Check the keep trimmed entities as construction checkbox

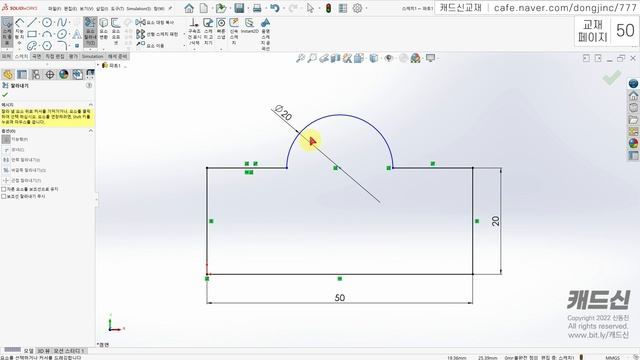(x=4, y=189)
